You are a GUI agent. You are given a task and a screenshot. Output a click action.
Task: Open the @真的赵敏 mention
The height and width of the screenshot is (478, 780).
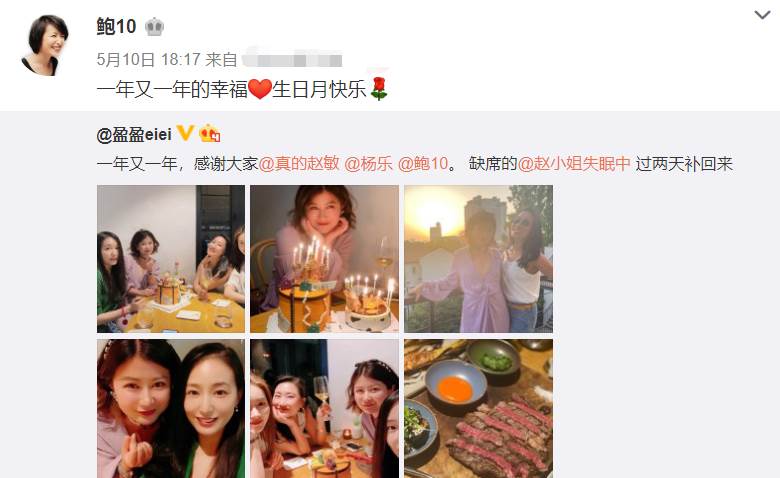click(x=299, y=164)
